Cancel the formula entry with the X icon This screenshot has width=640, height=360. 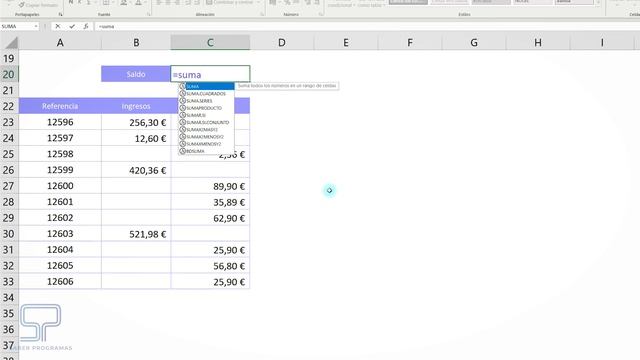[x=58, y=26]
